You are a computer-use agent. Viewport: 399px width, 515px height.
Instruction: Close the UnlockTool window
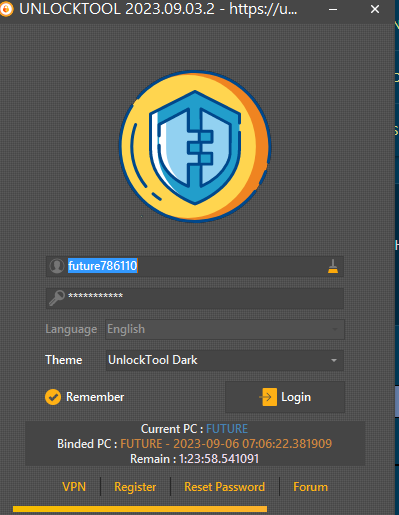click(375, 9)
